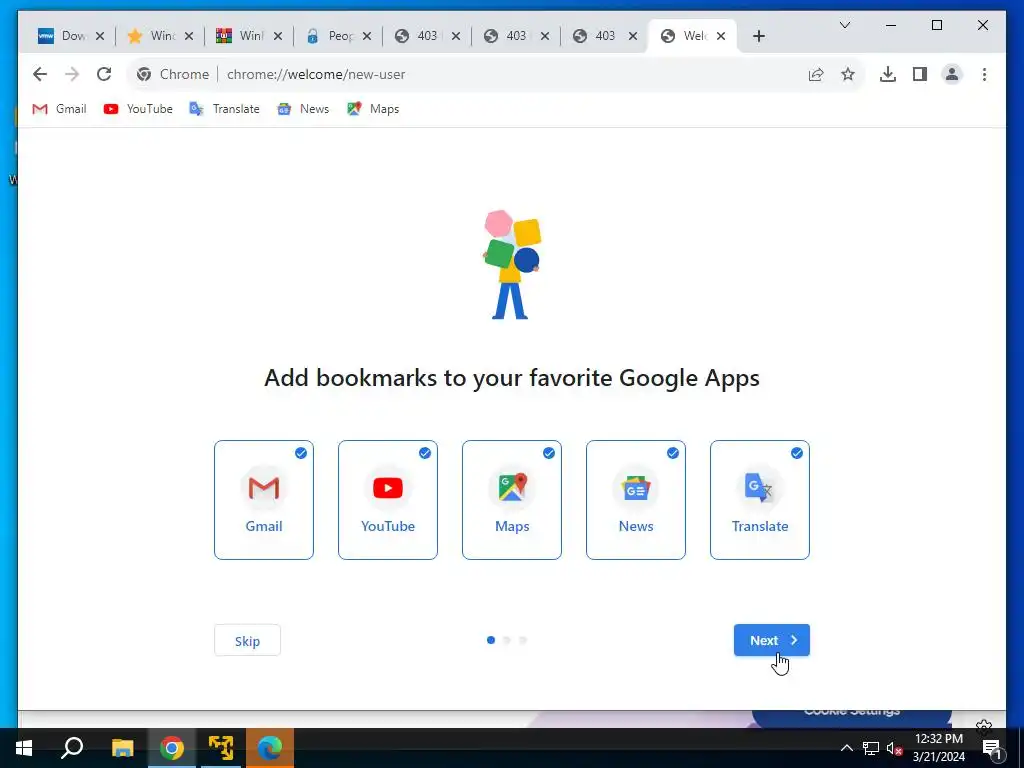The width and height of the screenshot is (1024, 768).
Task: Click the muted speaker tray icon
Action: click(894, 748)
